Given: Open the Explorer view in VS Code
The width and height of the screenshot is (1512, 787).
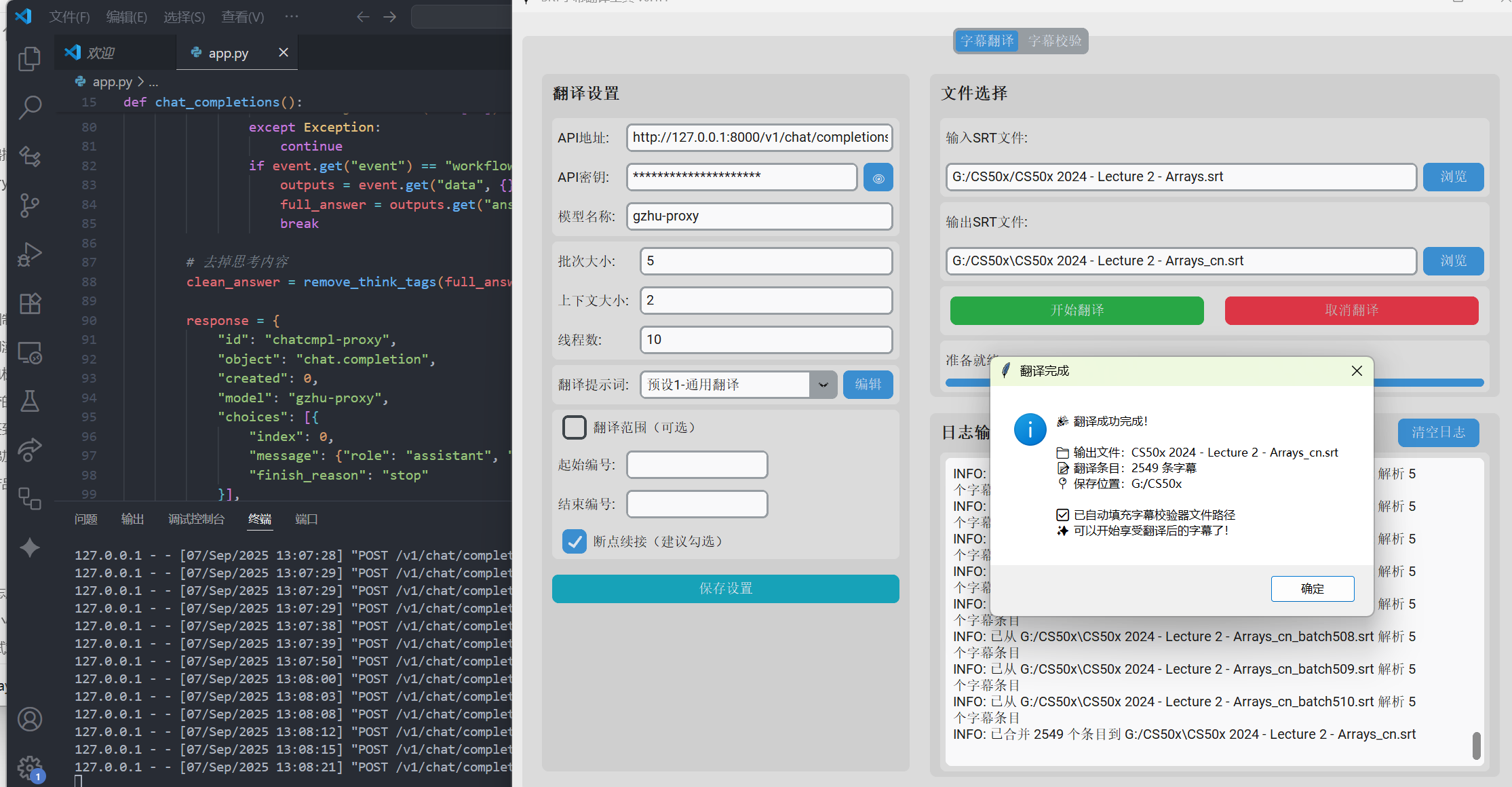Looking at the screenshot, I should coord(30,59).
